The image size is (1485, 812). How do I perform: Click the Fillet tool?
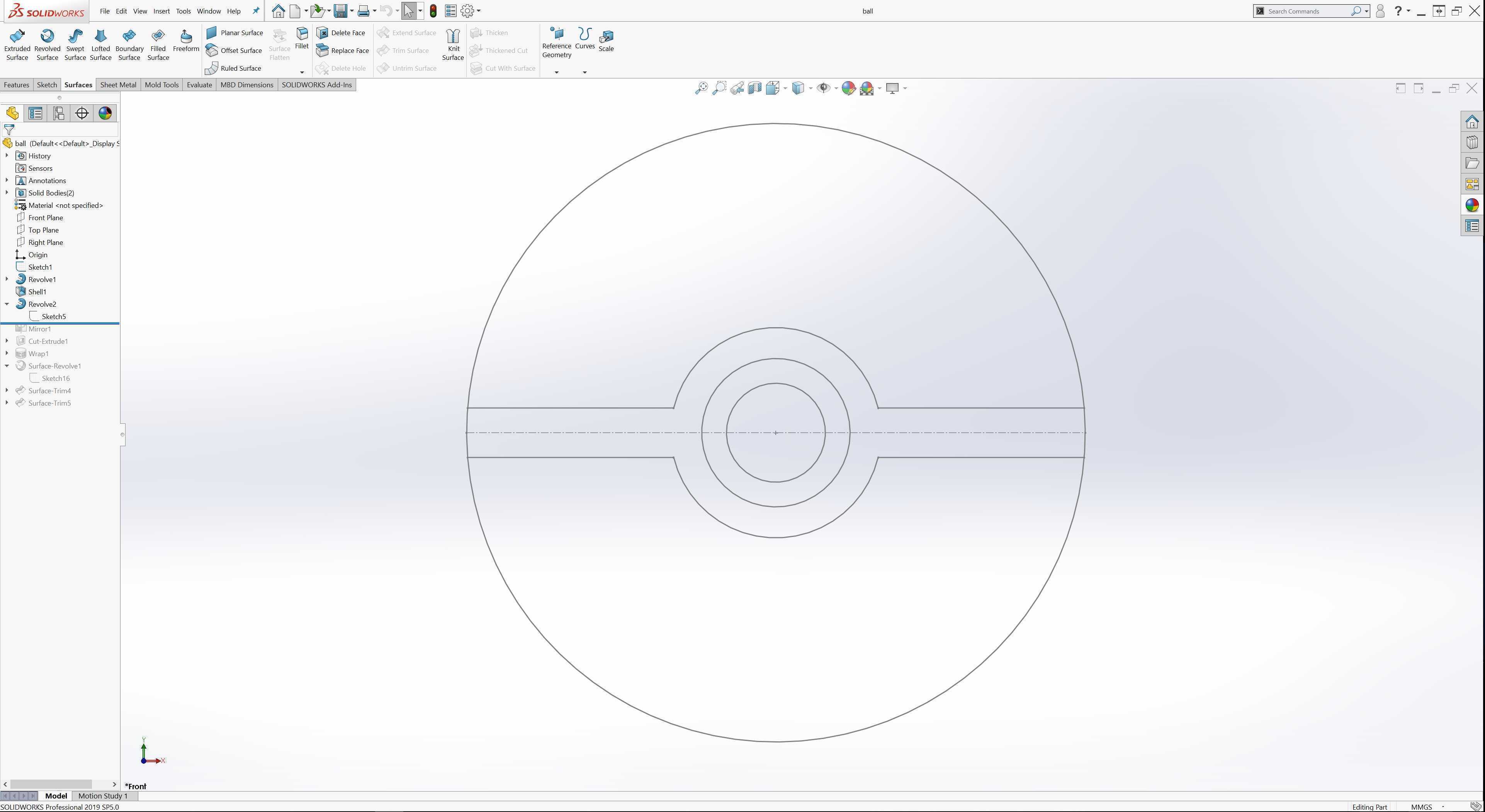(301, 38)
